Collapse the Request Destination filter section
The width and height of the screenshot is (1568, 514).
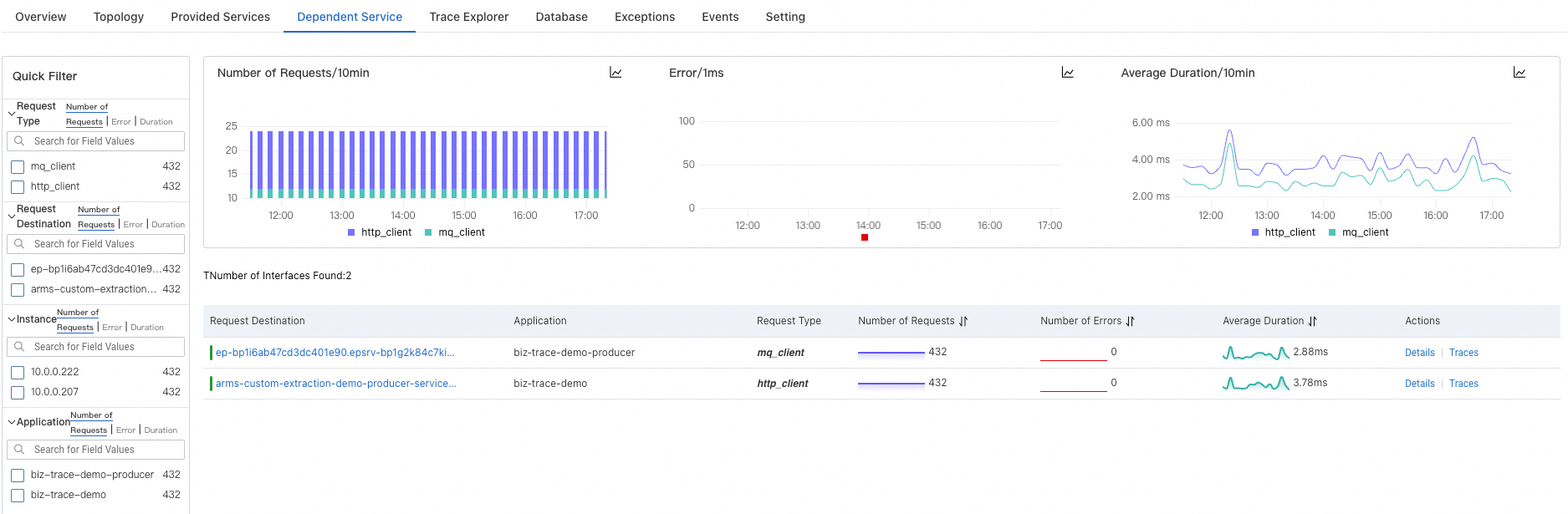tap(11, 216)
